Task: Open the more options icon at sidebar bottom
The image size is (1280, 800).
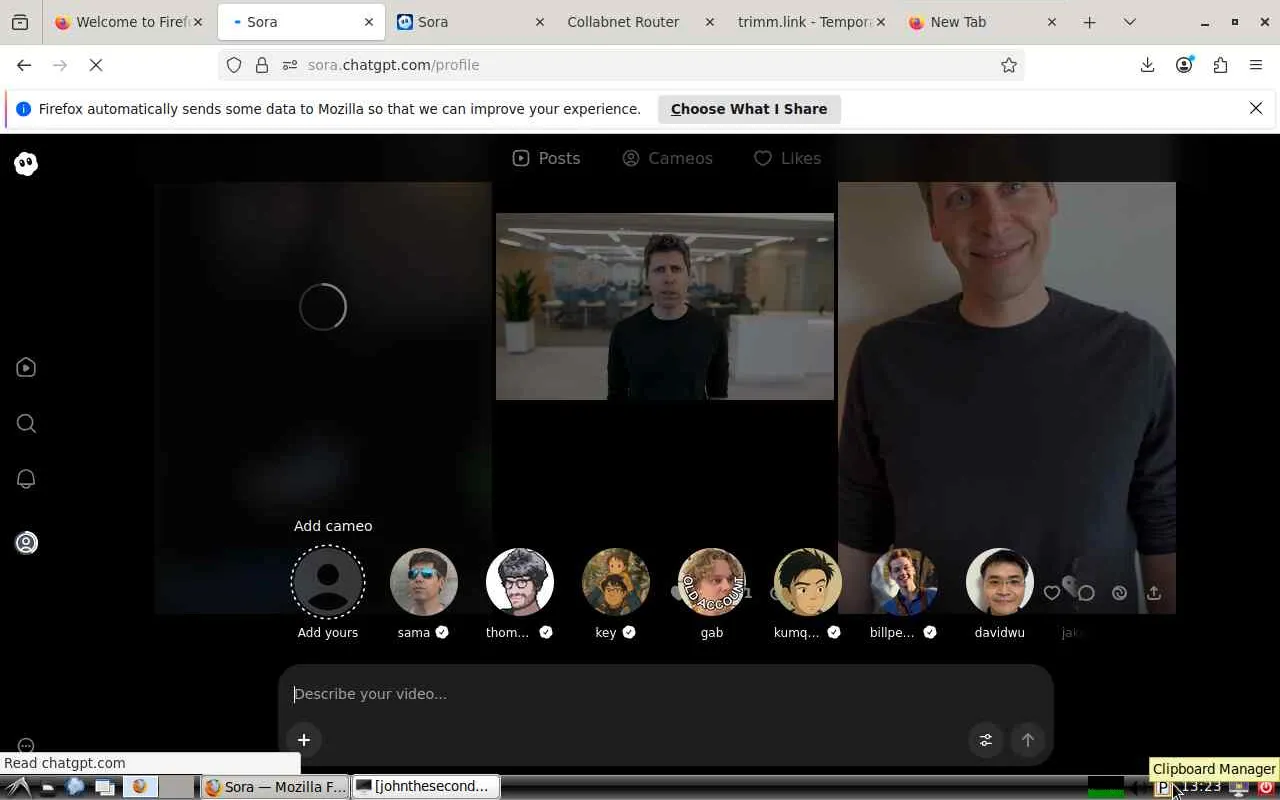Action: pyautogui.click(x=26, y=746)
